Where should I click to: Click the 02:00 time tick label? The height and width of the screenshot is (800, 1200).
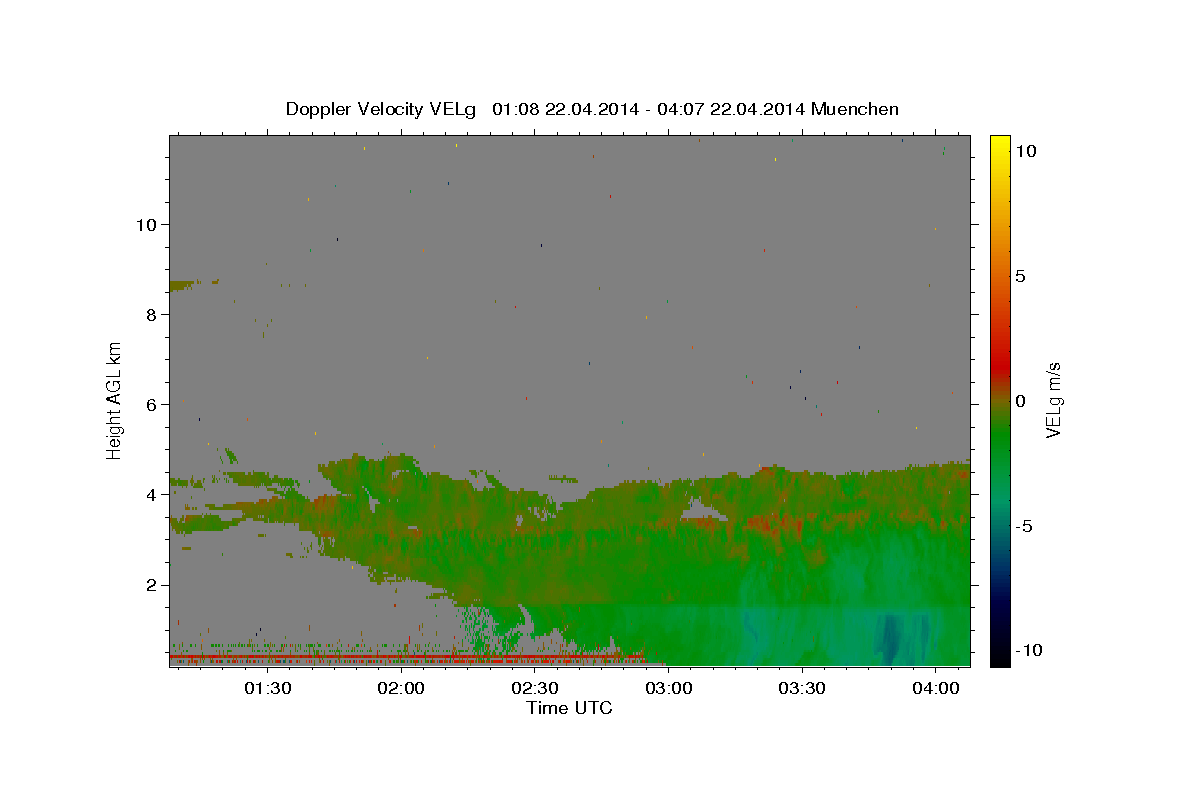[x=402, y=688]
